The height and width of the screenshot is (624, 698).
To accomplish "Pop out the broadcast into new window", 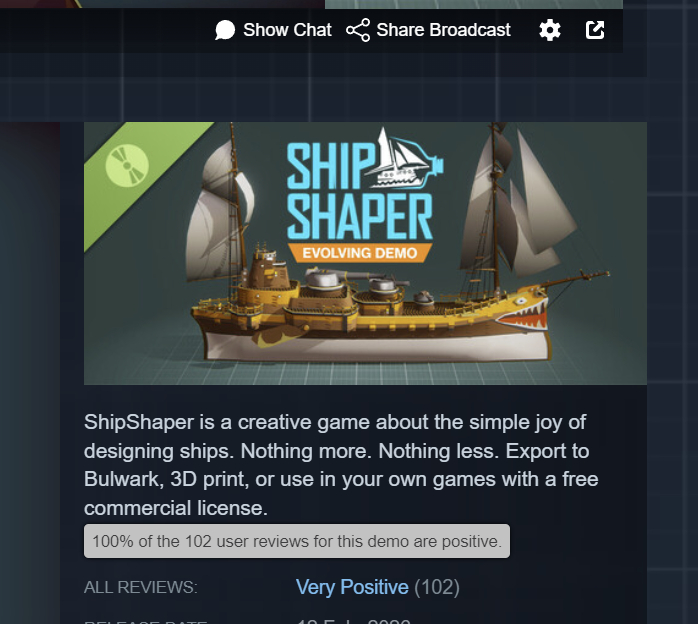I will pos(595,30).
